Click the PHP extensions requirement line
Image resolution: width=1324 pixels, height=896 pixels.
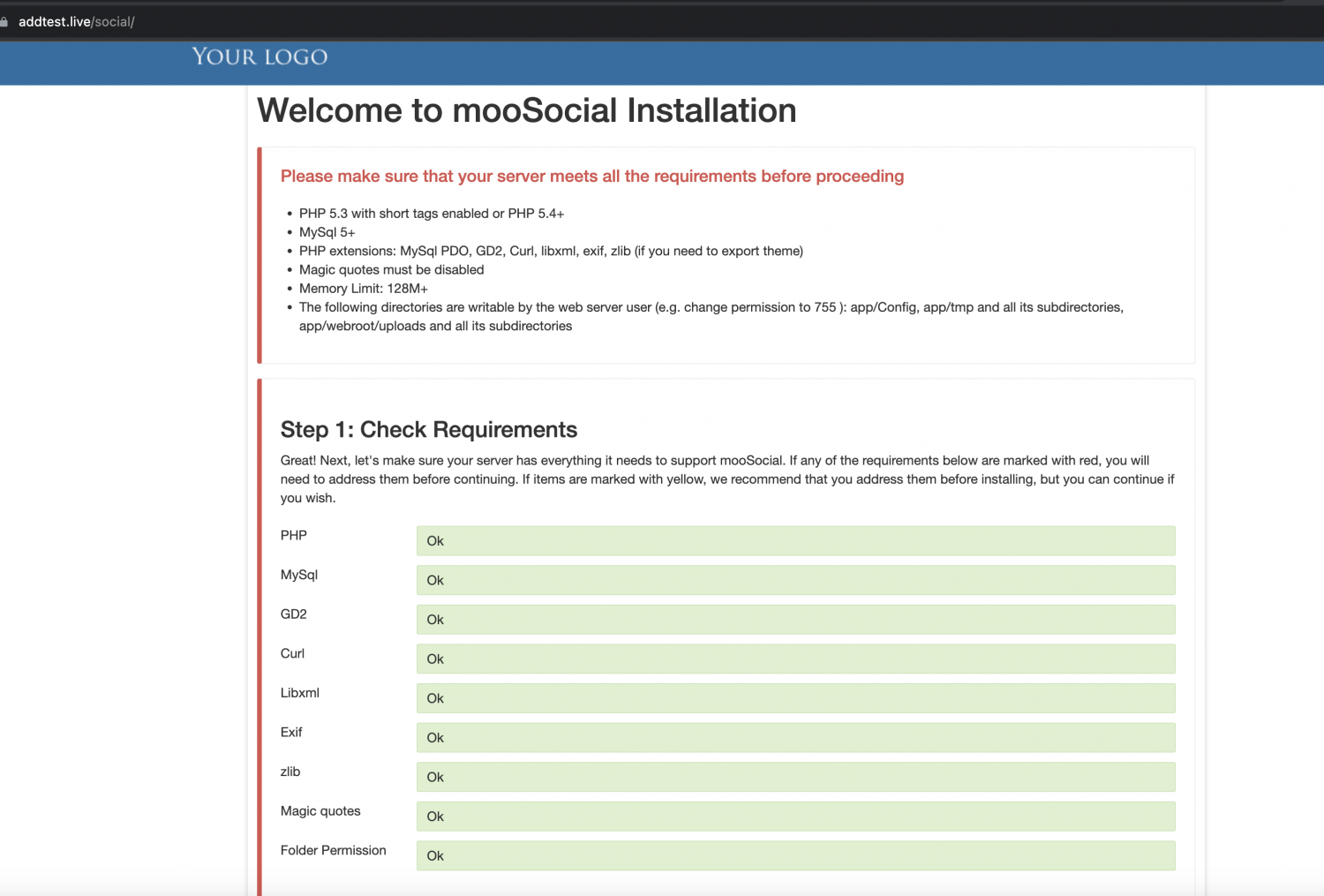pyautogui.click(x=551, y=251)
